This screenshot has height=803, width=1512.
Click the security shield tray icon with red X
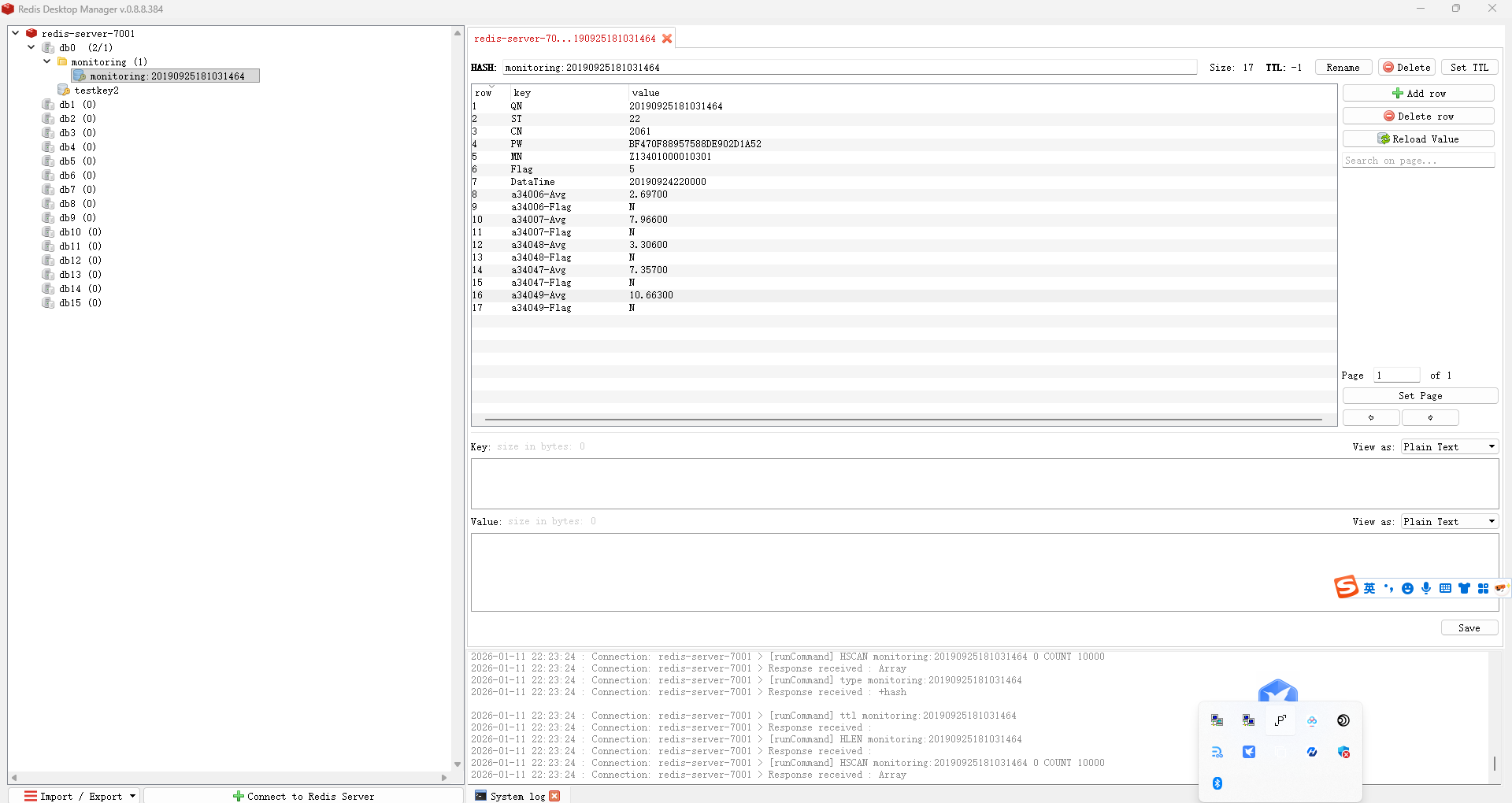coord(1343,752)
